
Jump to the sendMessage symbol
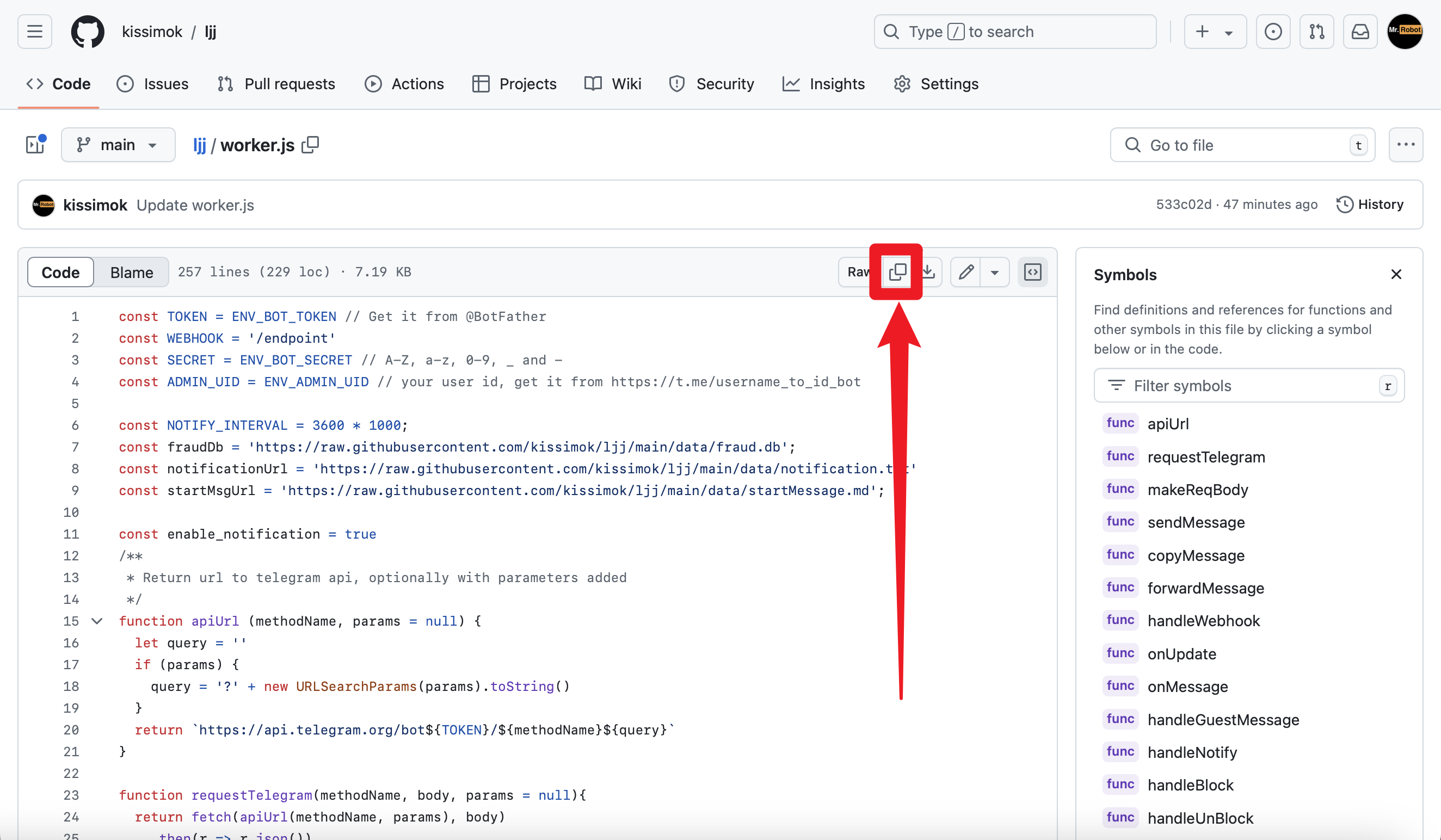(1196, 522)
